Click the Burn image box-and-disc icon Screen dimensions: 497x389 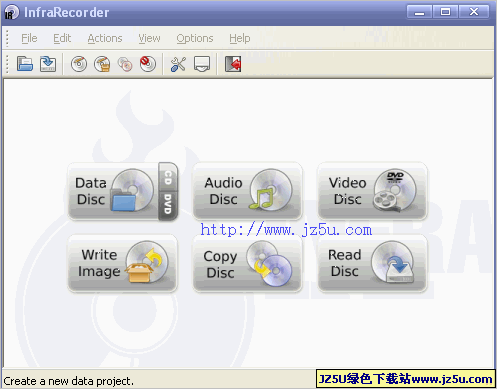click(102, 64)
